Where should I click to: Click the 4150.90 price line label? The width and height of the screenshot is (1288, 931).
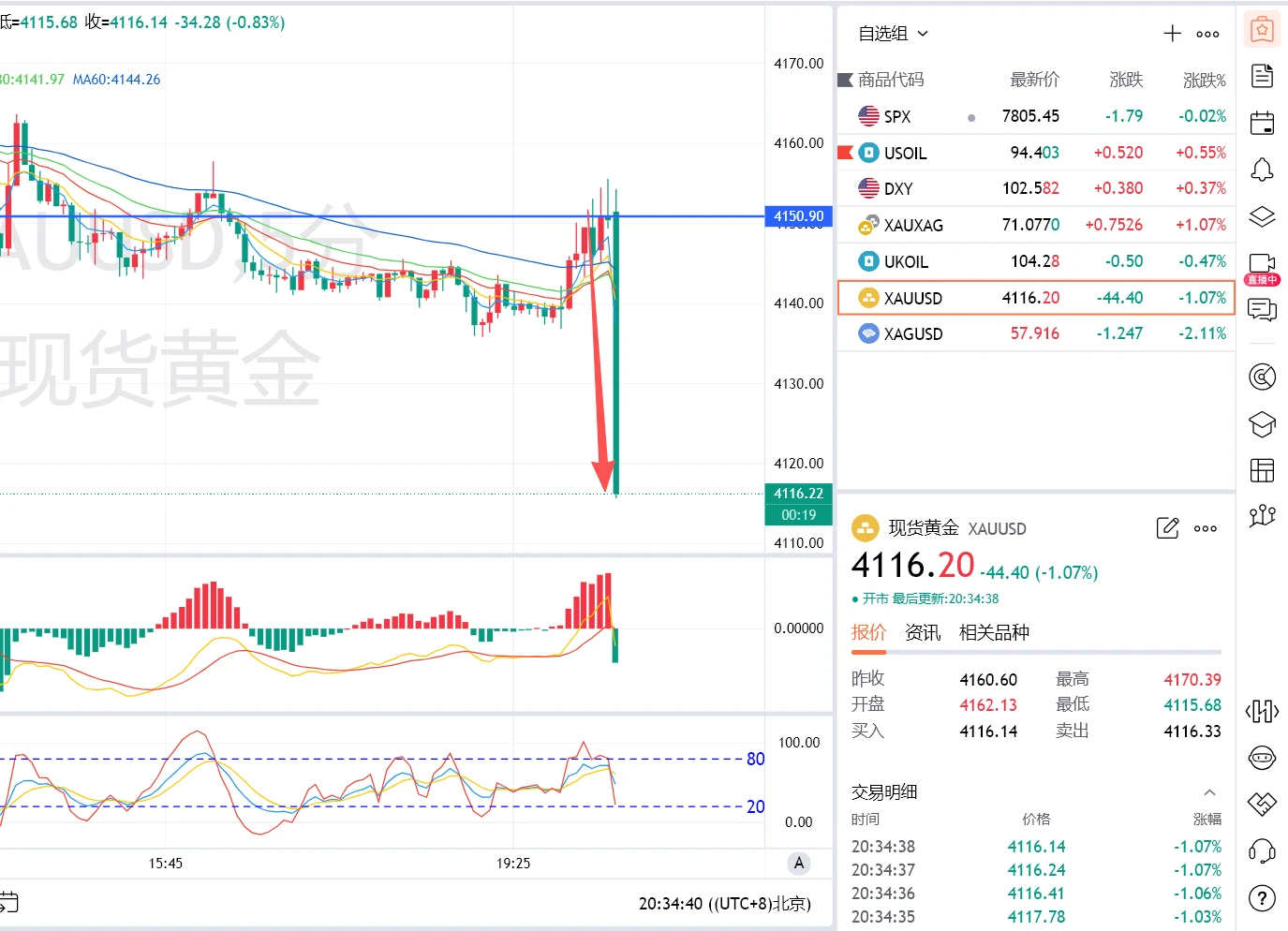[799, 216]
